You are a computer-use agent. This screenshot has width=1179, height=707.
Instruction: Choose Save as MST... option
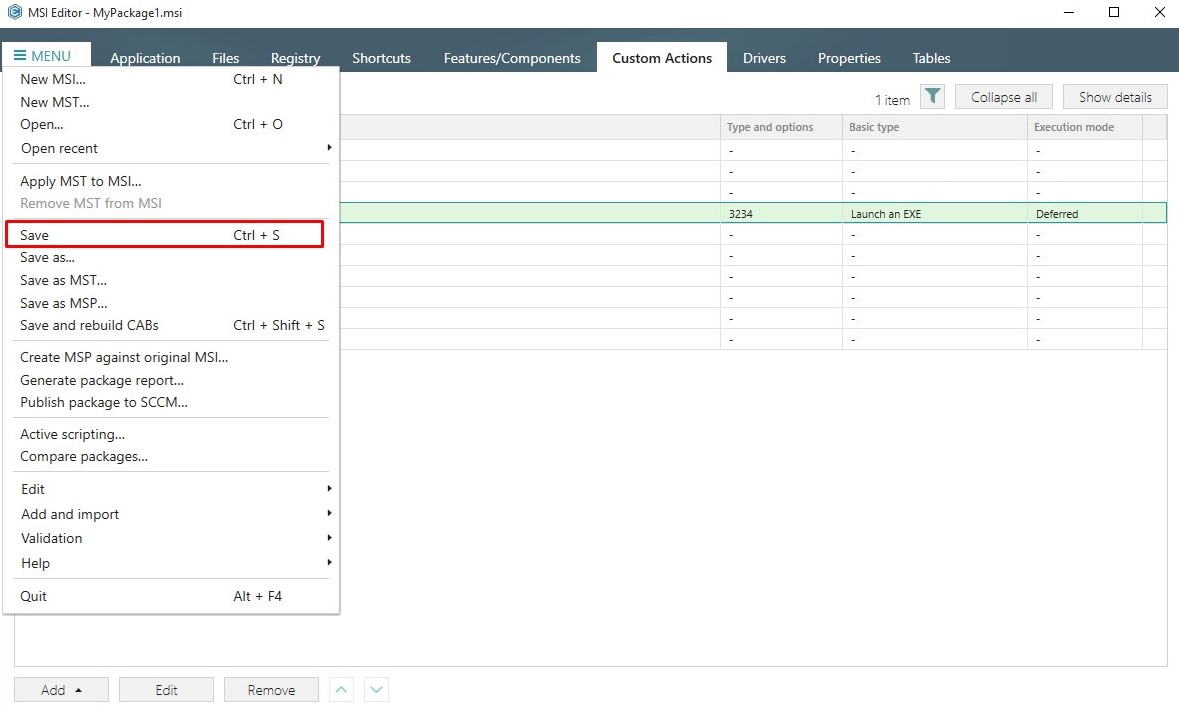pyautogui.click(x=171, y=280)
